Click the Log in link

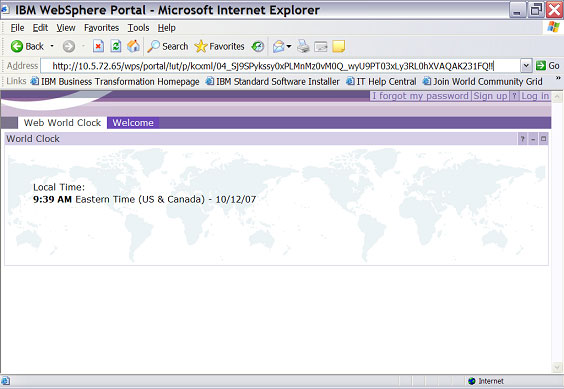pyautogui.click(x=535, y=96)
